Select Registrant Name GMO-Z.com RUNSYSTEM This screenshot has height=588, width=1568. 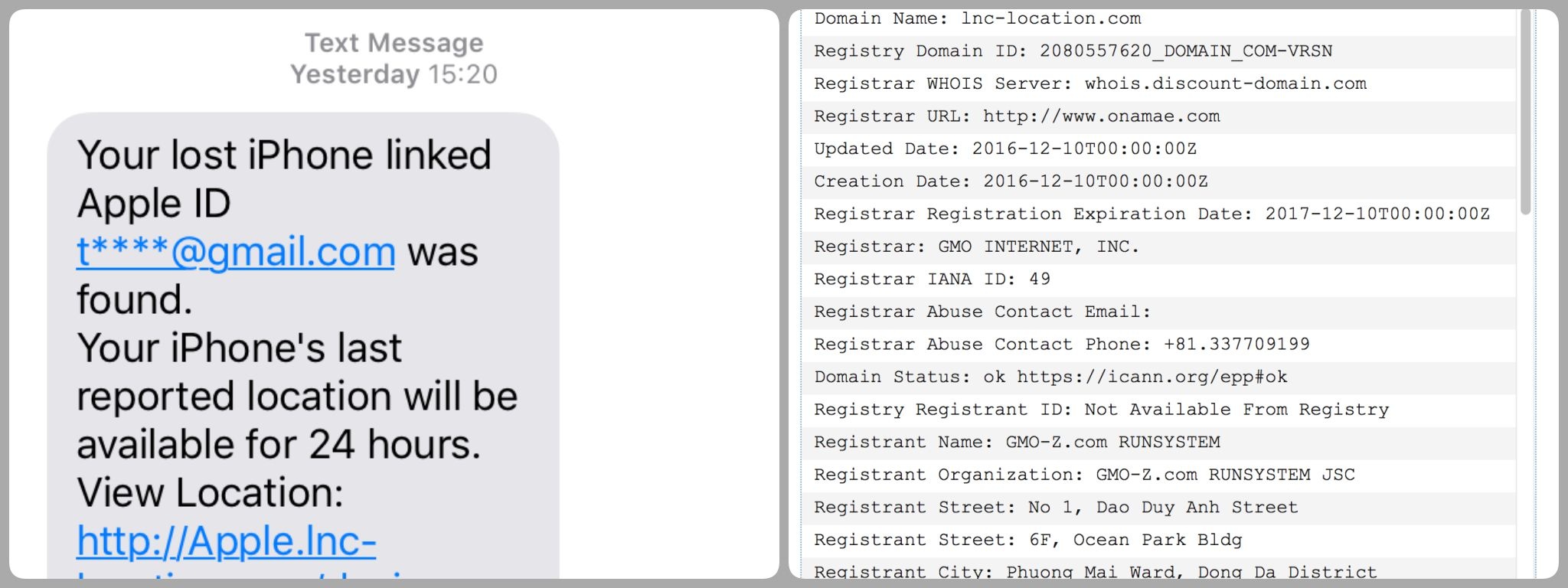(1017, 442)
